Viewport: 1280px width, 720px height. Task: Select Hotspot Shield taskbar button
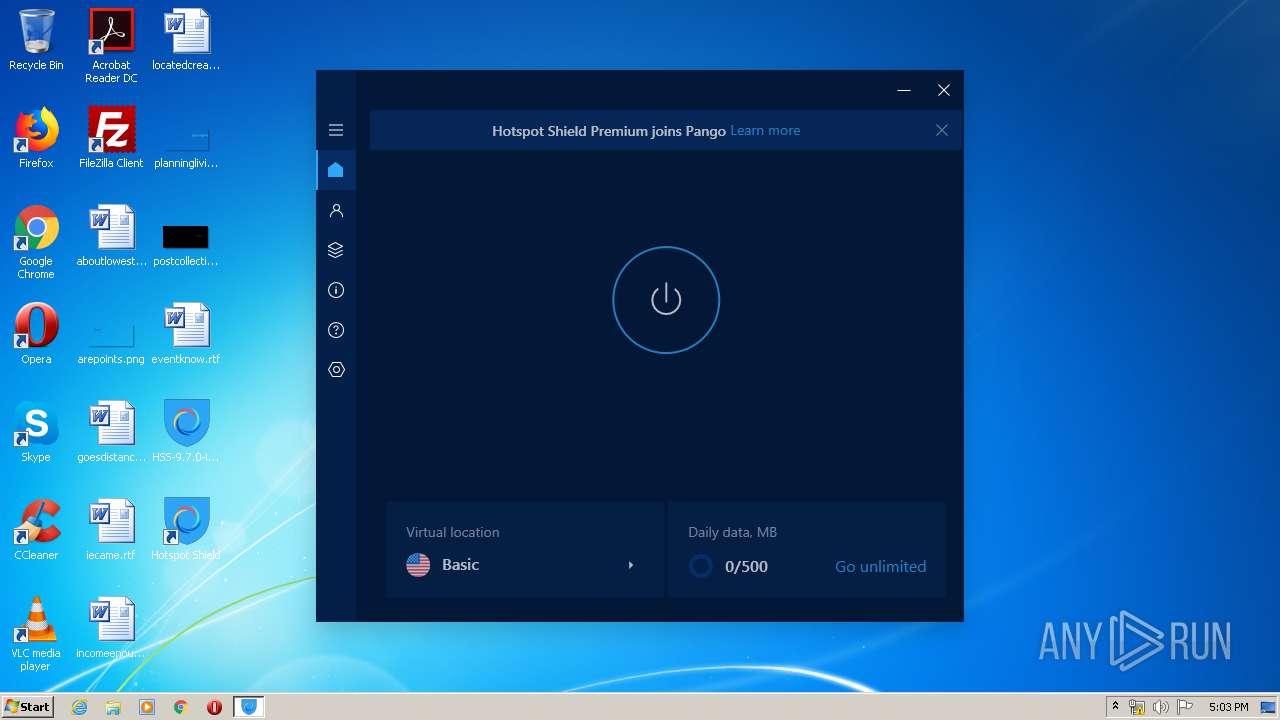coord(249,707)
